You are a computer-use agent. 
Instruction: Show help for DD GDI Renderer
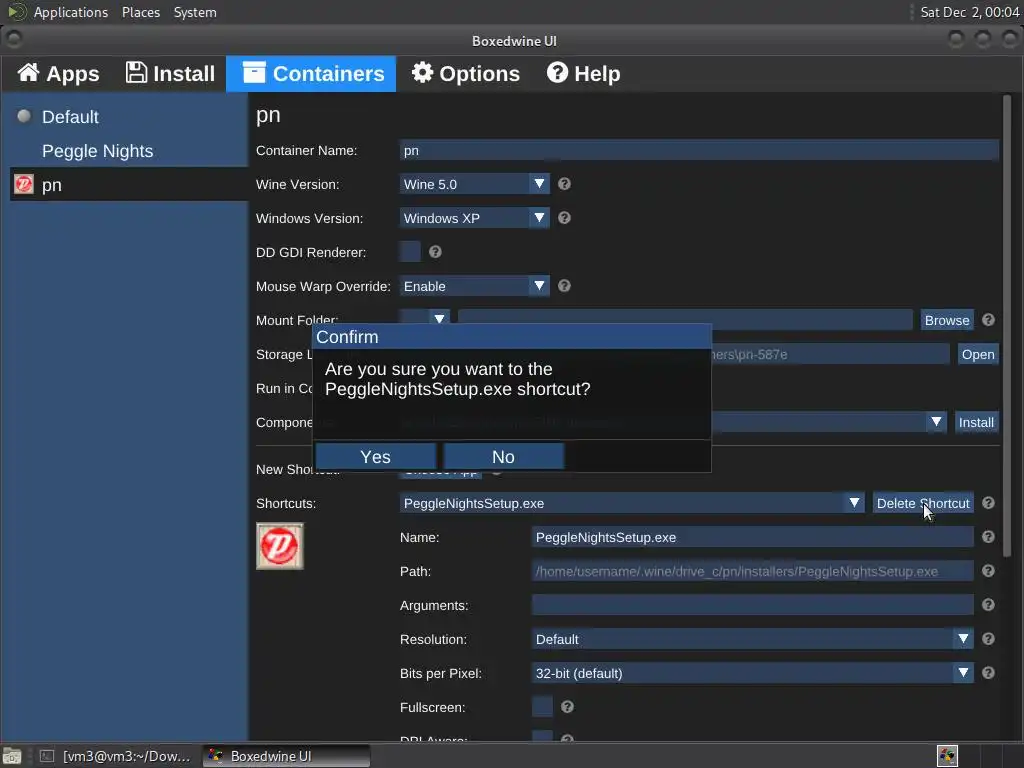click(435, 252)
